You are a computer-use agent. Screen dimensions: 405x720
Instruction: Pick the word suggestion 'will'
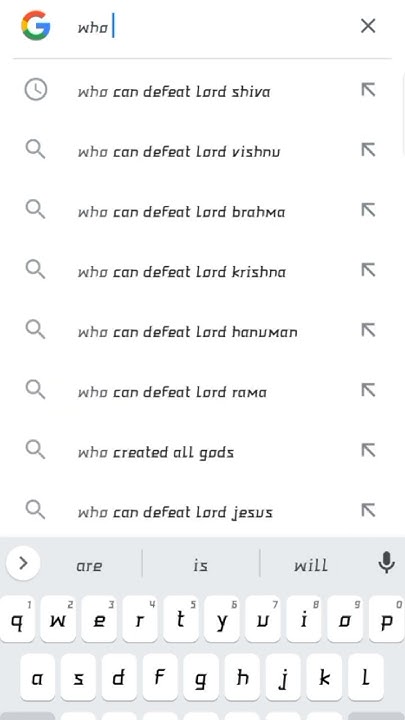coord(311,564)
